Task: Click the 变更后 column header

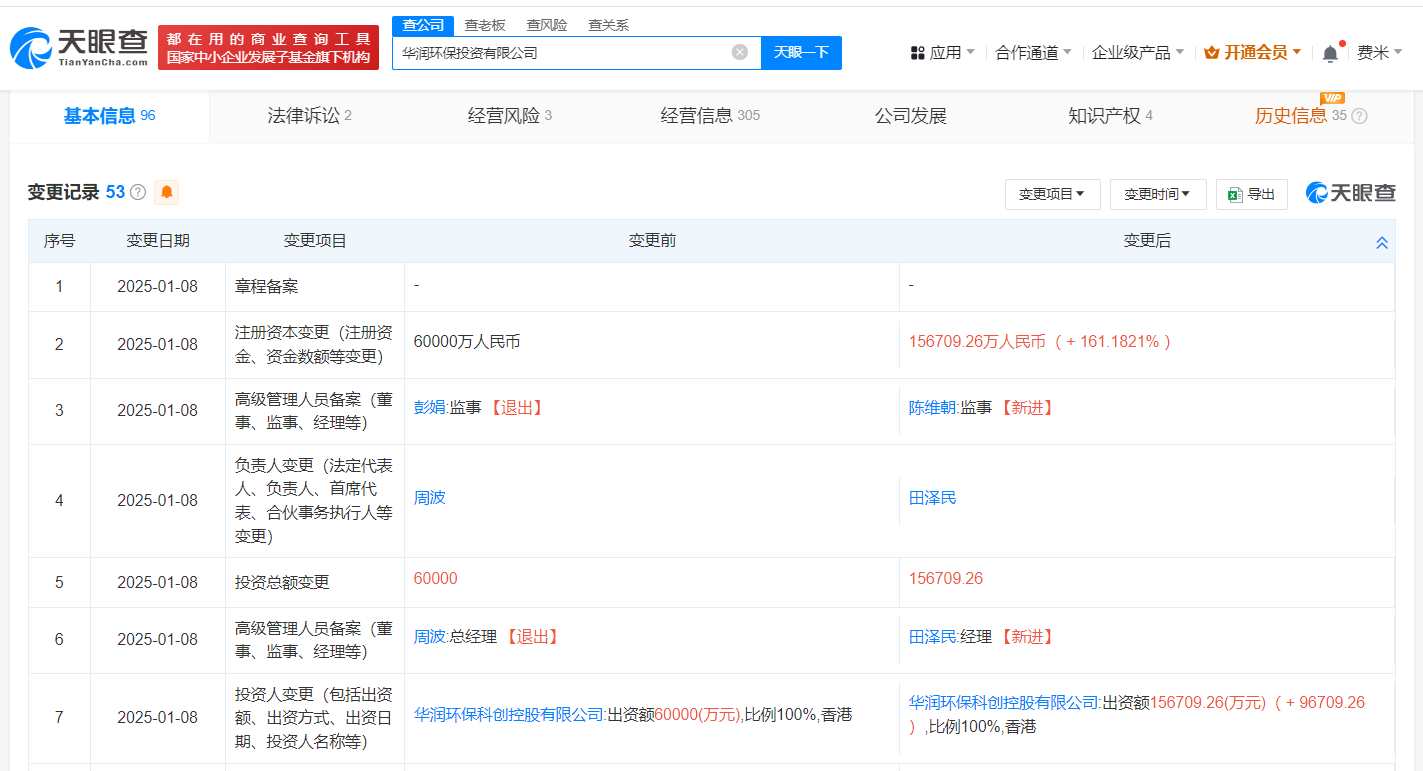Action: 1147,241
